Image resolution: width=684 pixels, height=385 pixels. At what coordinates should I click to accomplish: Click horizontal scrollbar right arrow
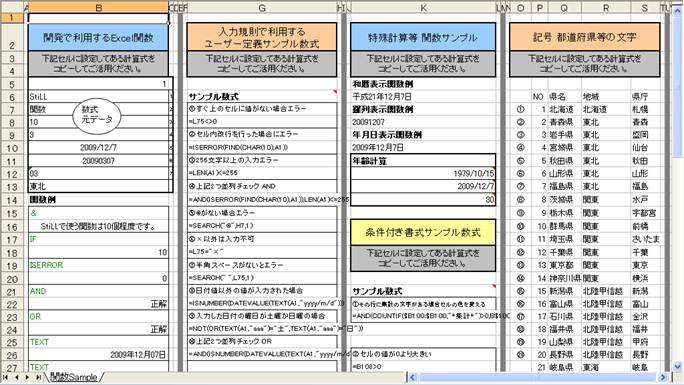[663, 377]
